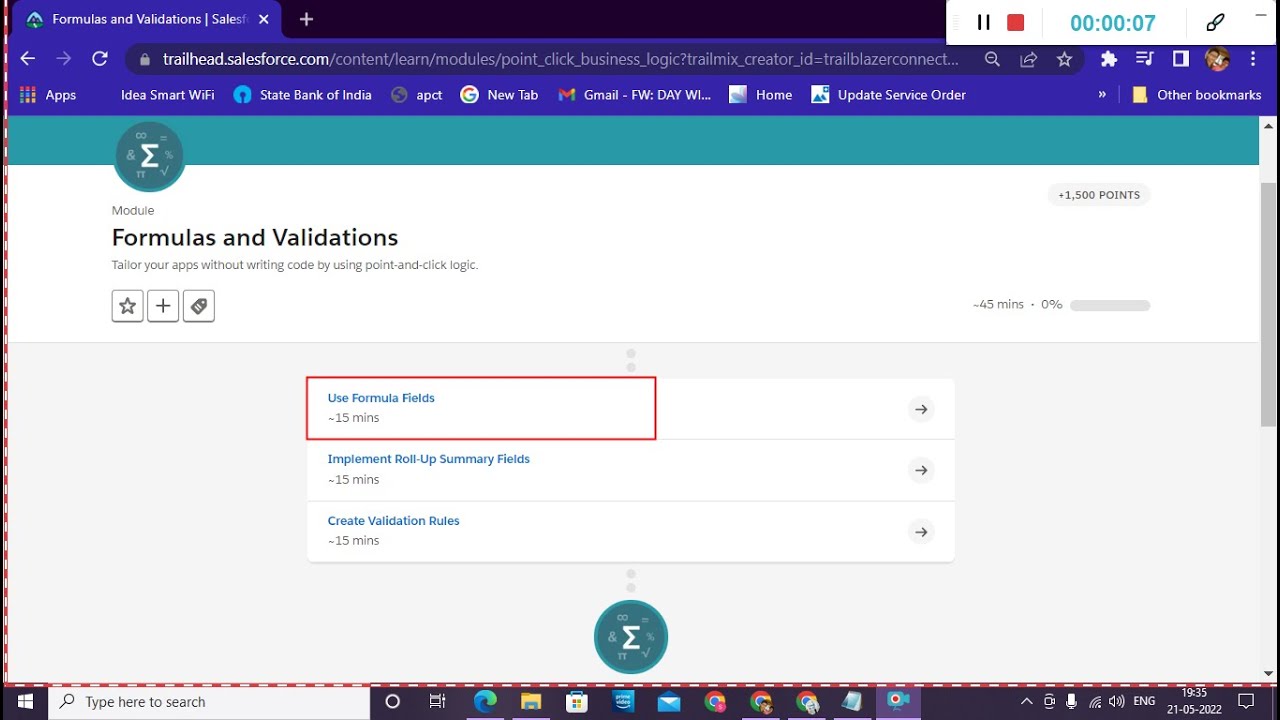Open the Apps bookmark shortcut

point(48,95)
